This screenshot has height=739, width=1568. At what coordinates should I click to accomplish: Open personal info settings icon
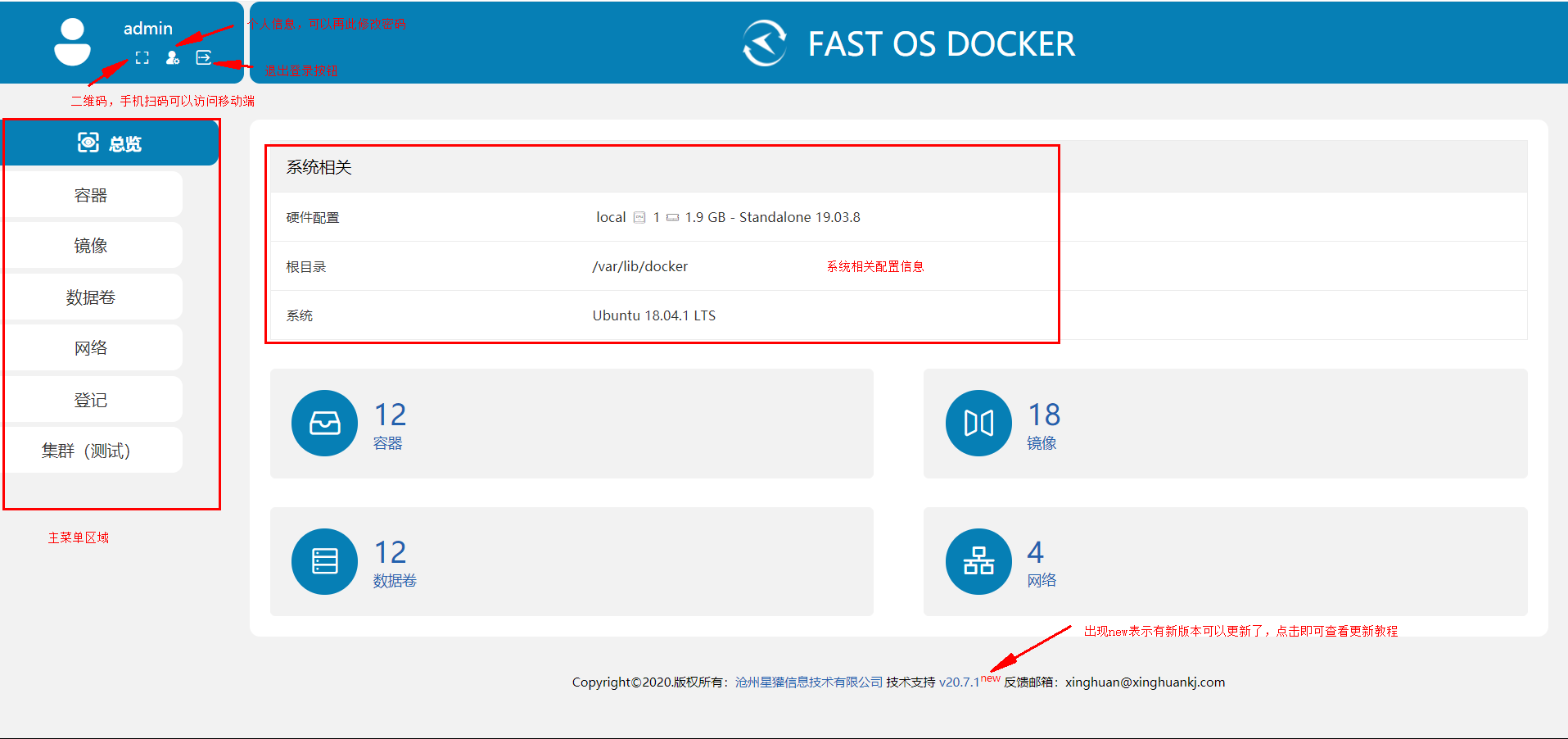(173, 57)
